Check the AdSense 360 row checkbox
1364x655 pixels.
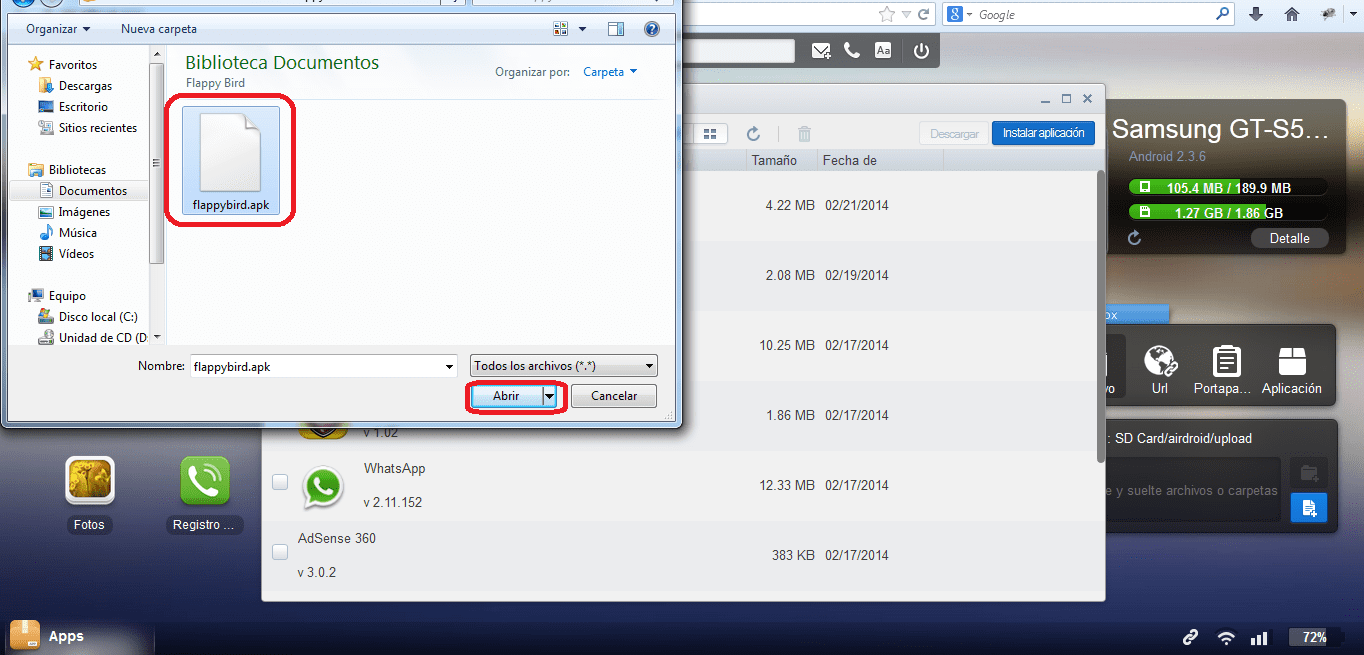click(x=280, y=552)
